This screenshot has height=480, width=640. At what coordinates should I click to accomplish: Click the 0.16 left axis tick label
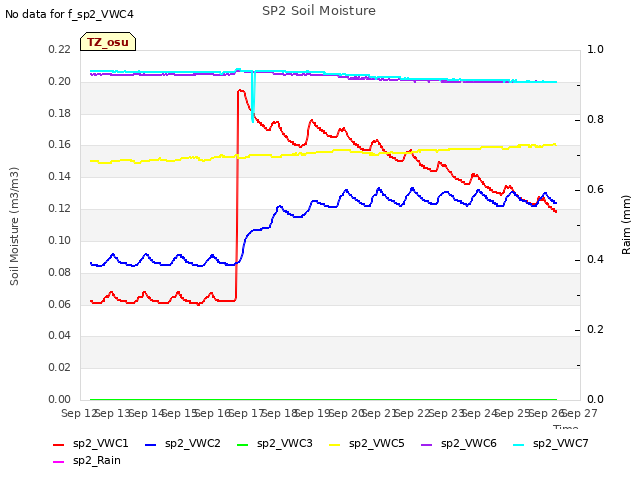(59, 144)
